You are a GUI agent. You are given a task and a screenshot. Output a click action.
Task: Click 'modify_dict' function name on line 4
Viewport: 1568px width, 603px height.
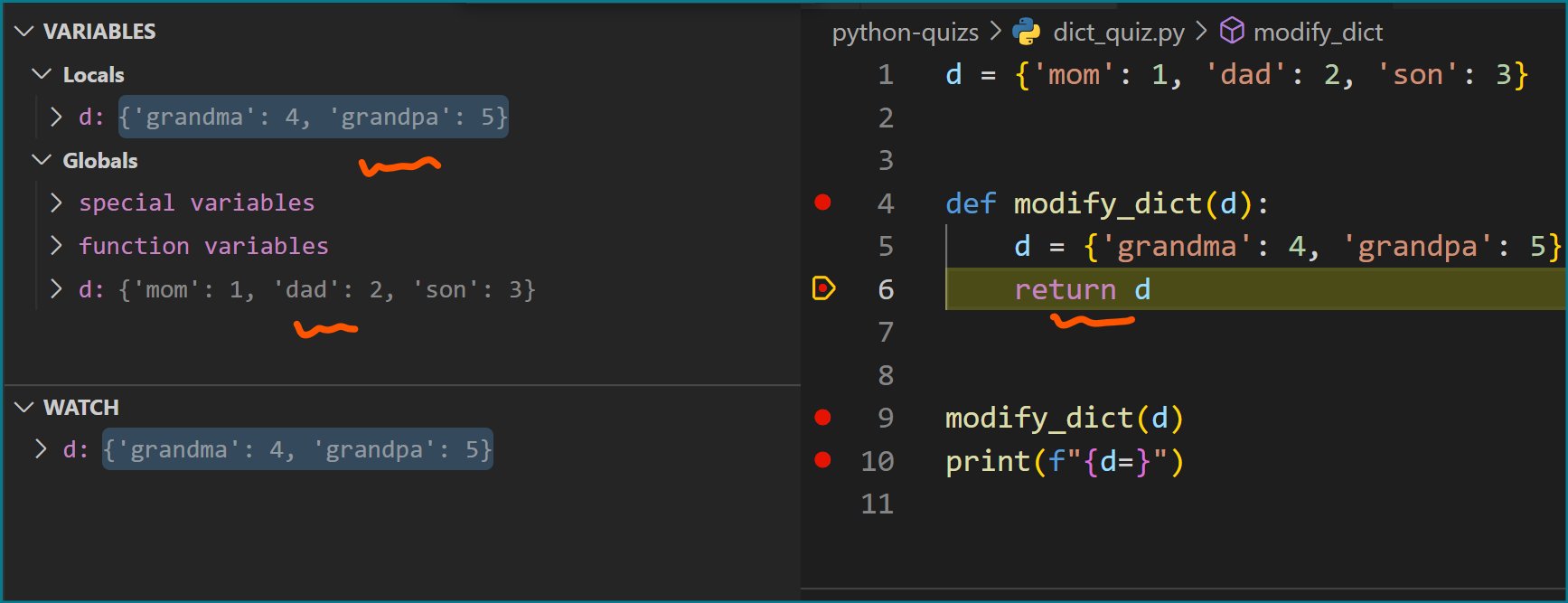tap(1108, 203)
